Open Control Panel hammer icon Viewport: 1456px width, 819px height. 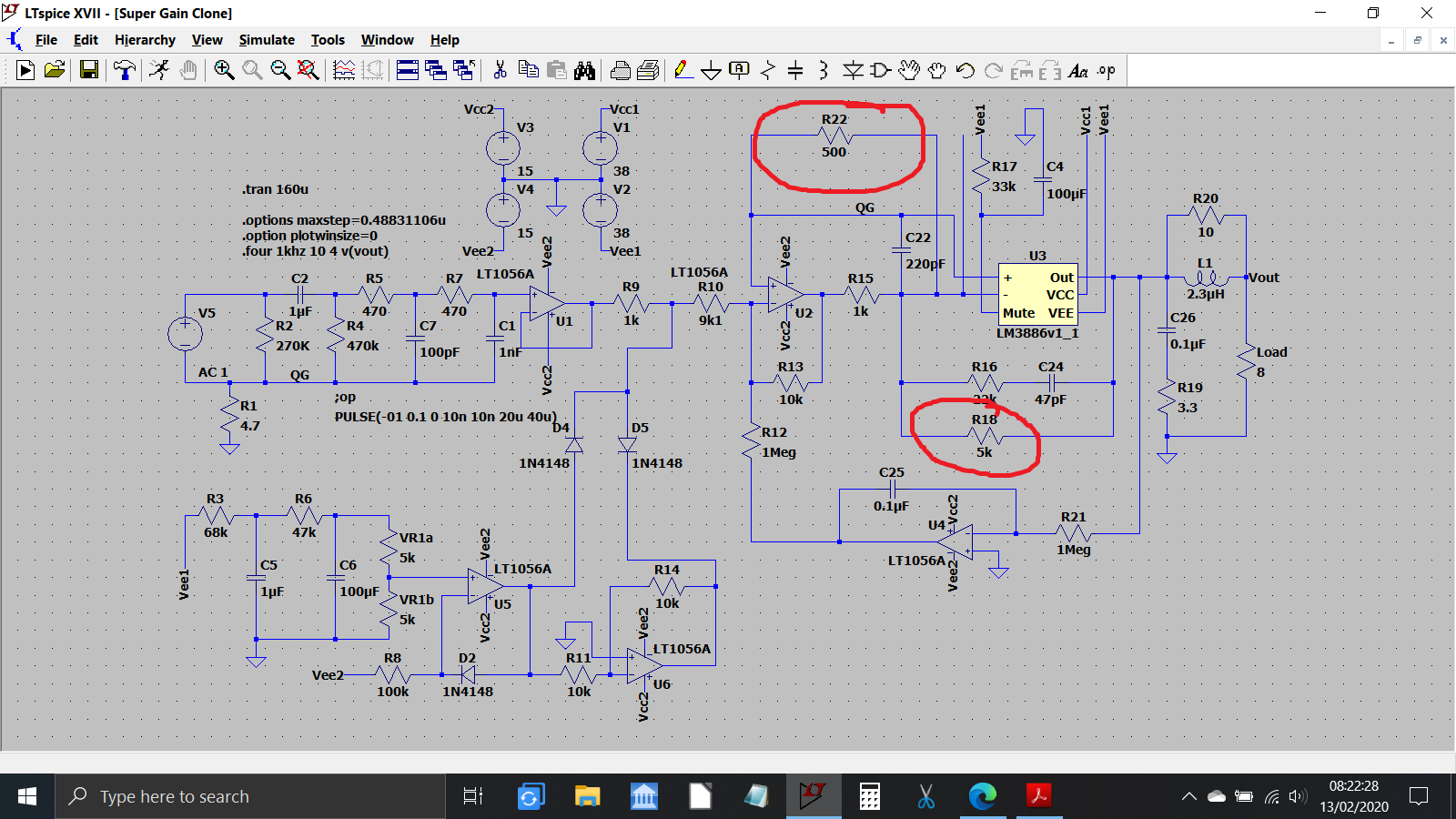click(x=125, y=70)
